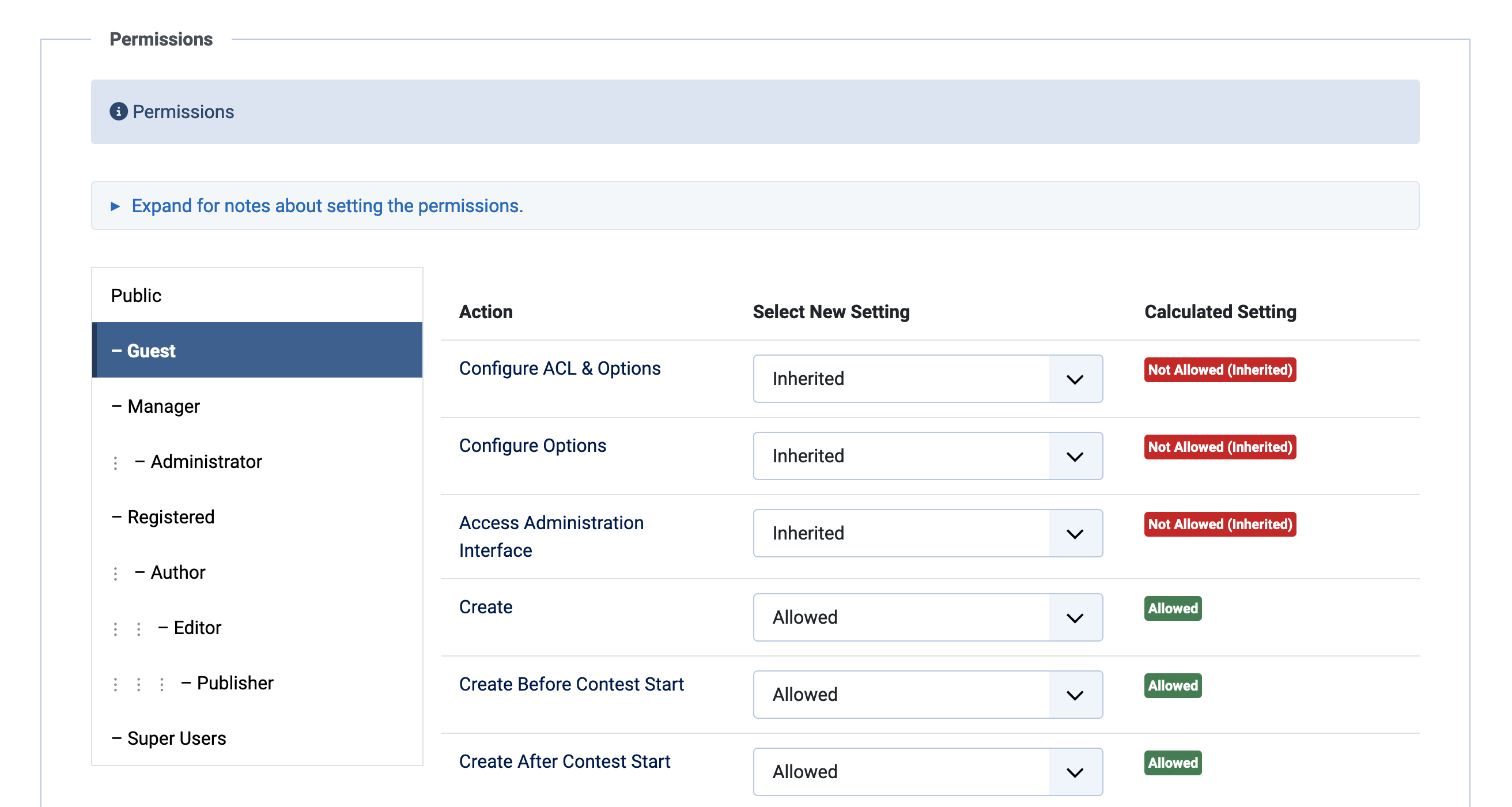Click Allowed badge for Create After Contest Start

1173,763
